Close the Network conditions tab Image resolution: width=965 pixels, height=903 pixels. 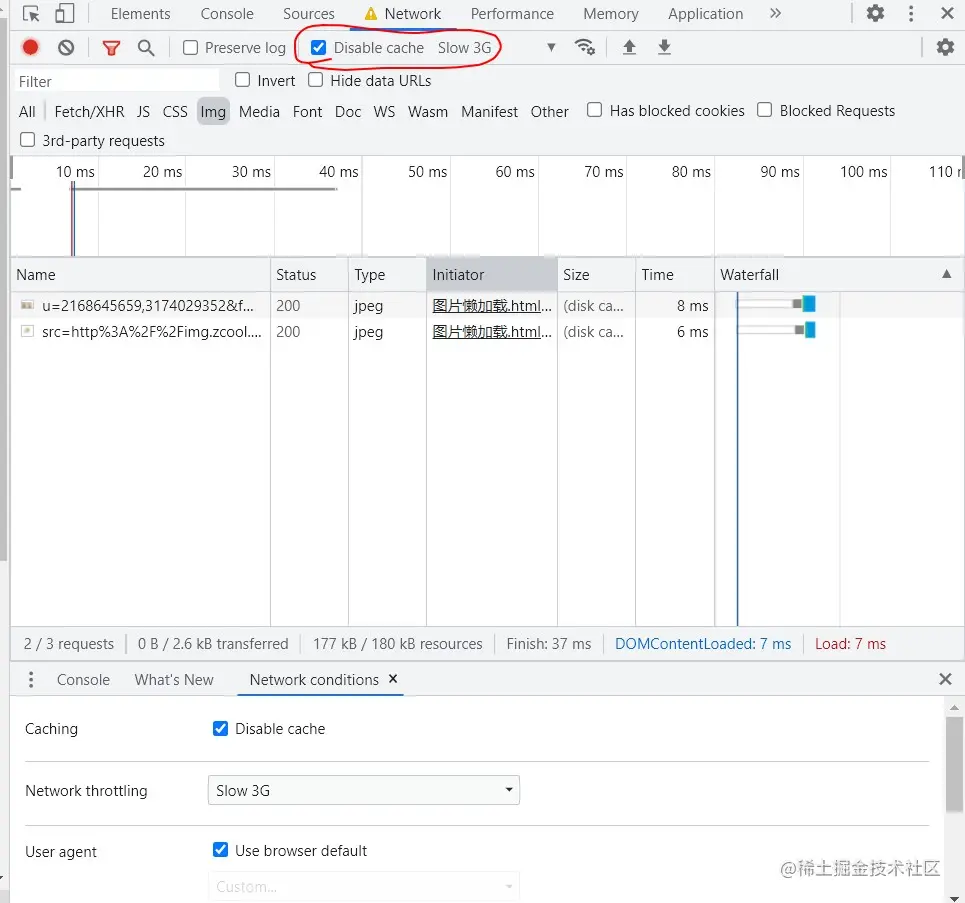point(393,678)
